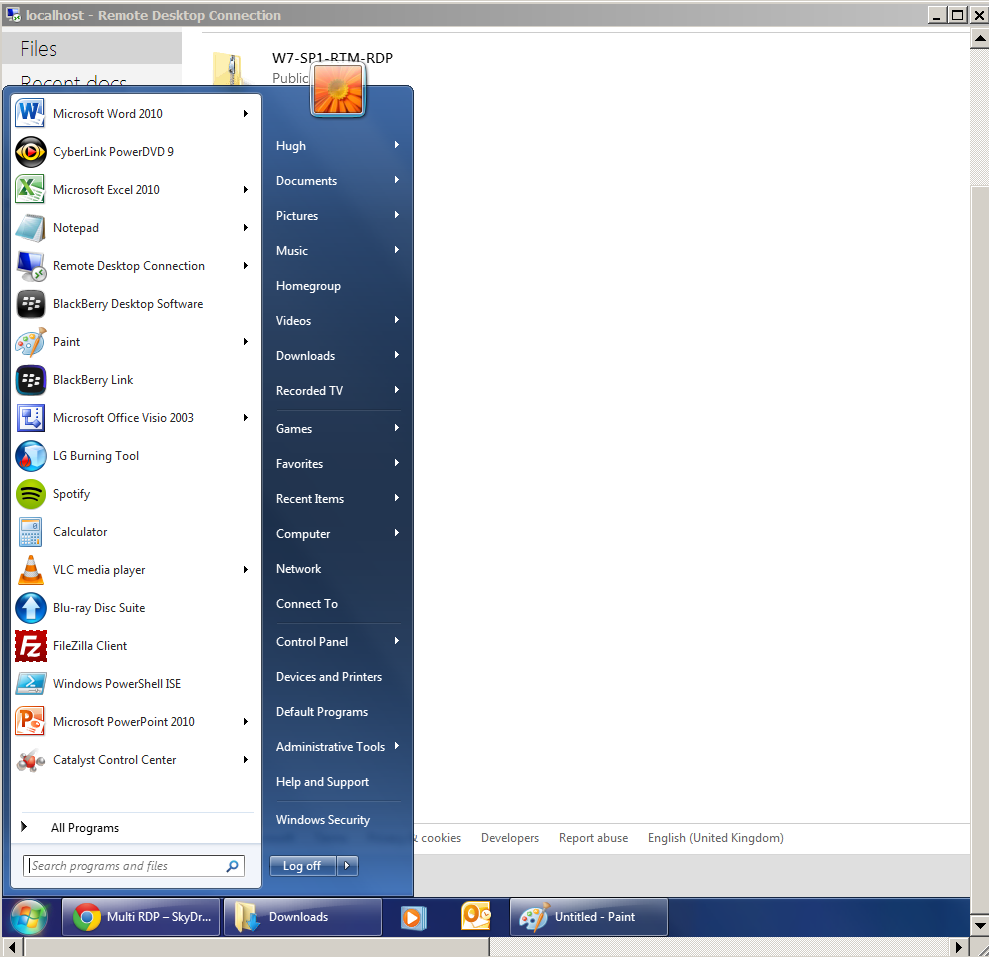
Task: Open the shutdown options arrow beside Log off
Action: 347,866
